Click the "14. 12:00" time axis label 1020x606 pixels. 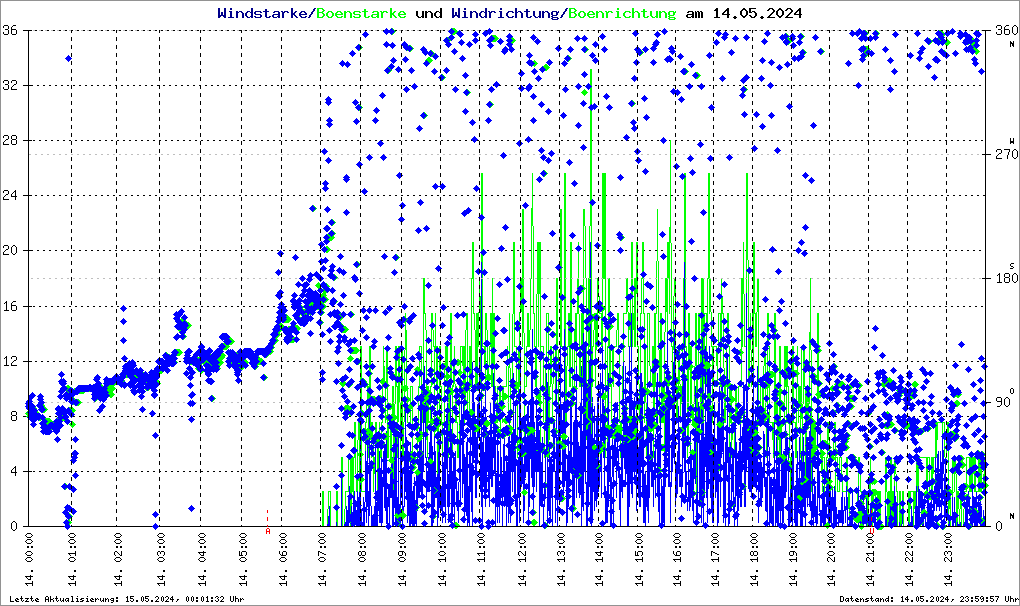click(x=523, y=562)
